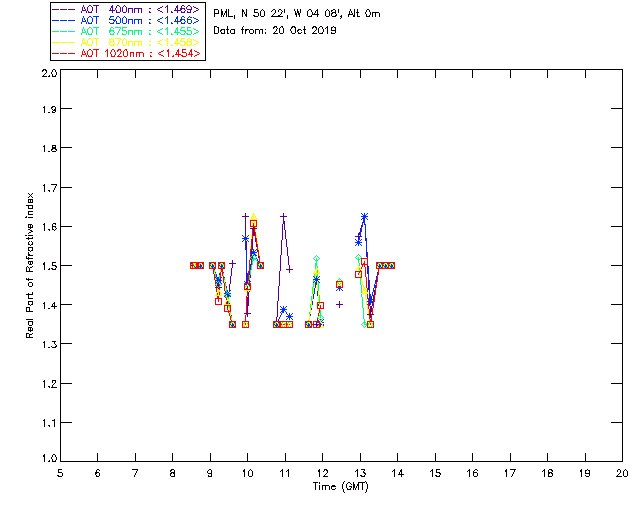Screen dimensions: 640x512
Task: Click the 20 tick on the time axis
Action: click(622, 473)
